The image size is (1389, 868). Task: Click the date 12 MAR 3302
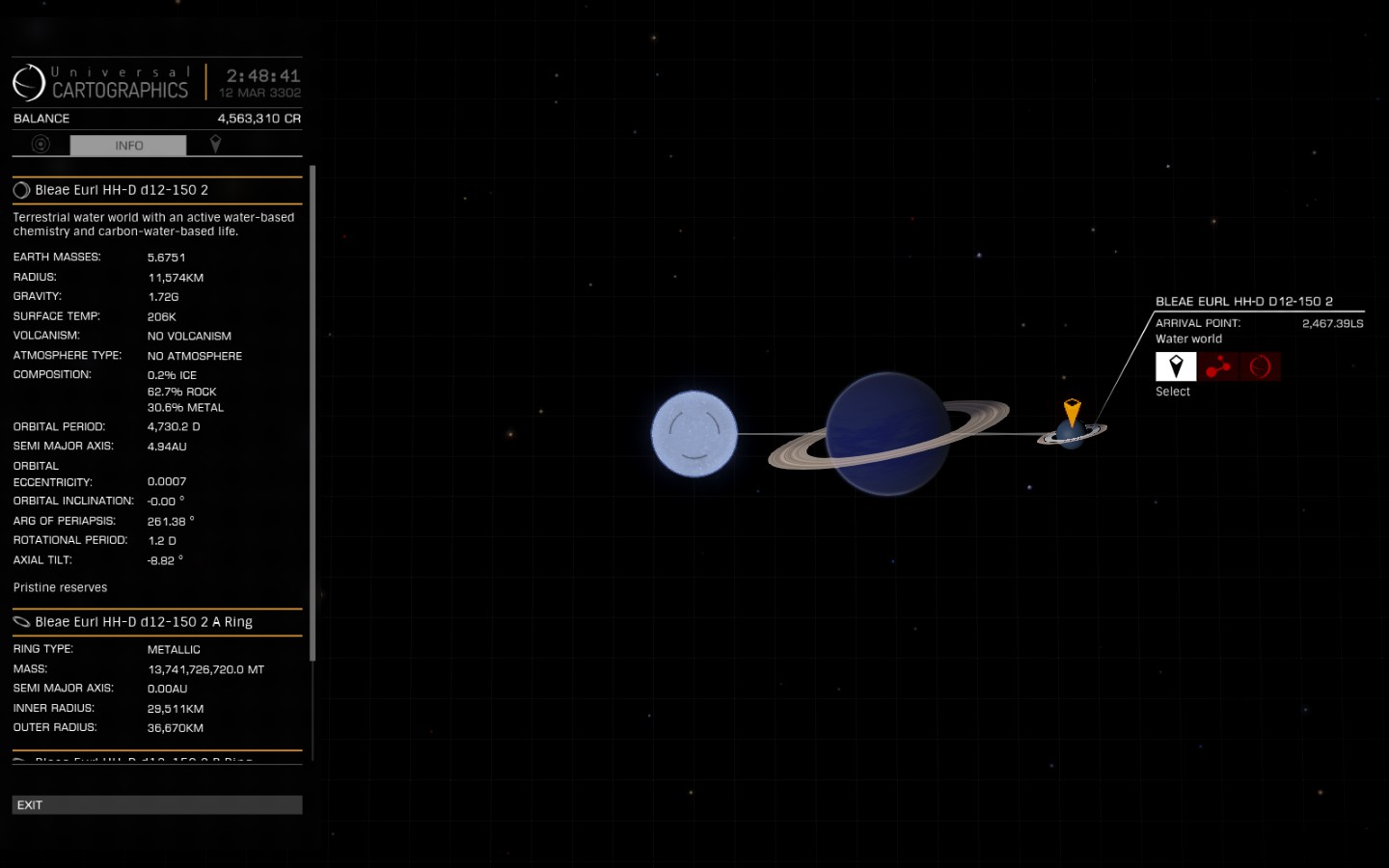[x=259, y=93]
